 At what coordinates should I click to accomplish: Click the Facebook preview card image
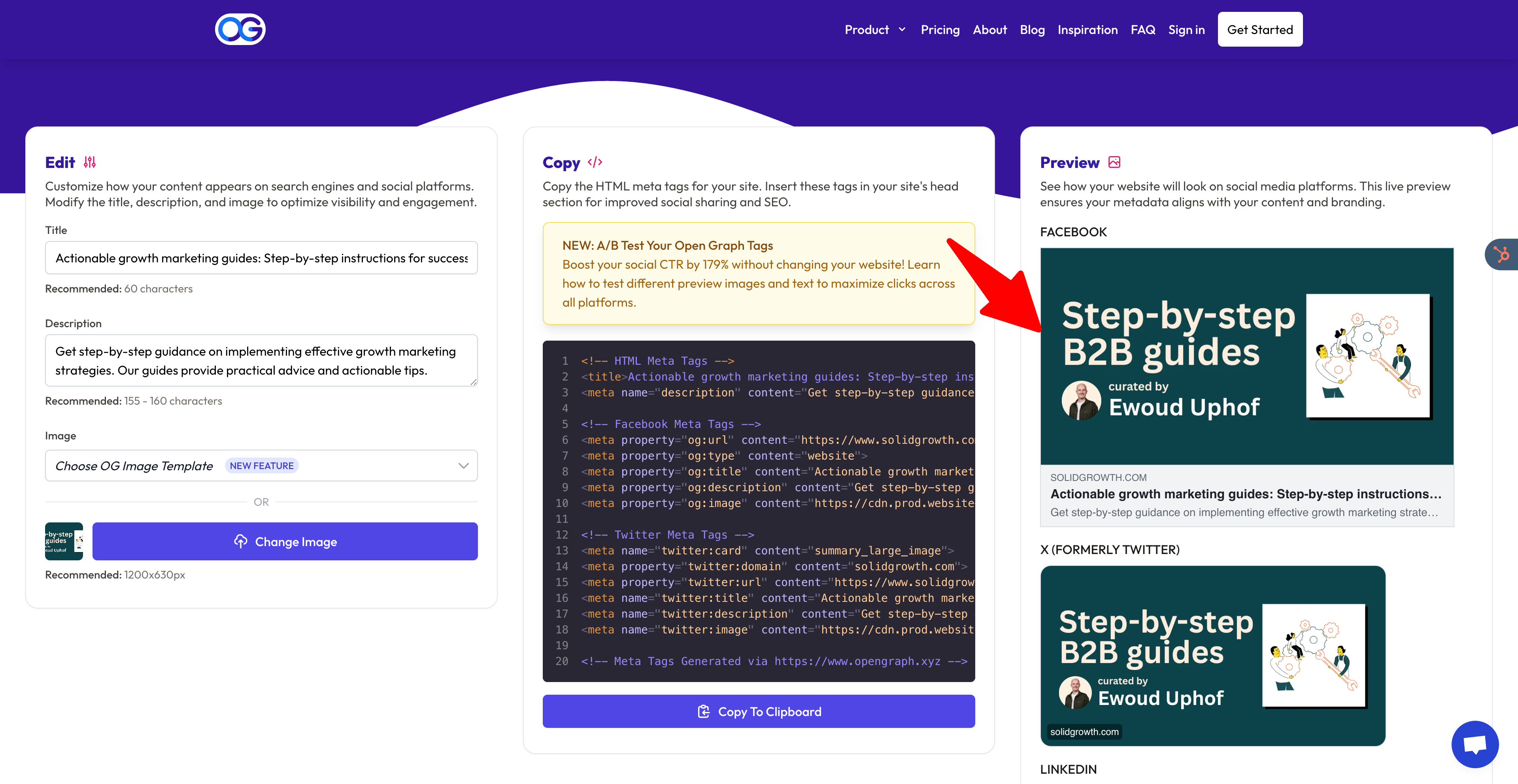point(1246,356)
